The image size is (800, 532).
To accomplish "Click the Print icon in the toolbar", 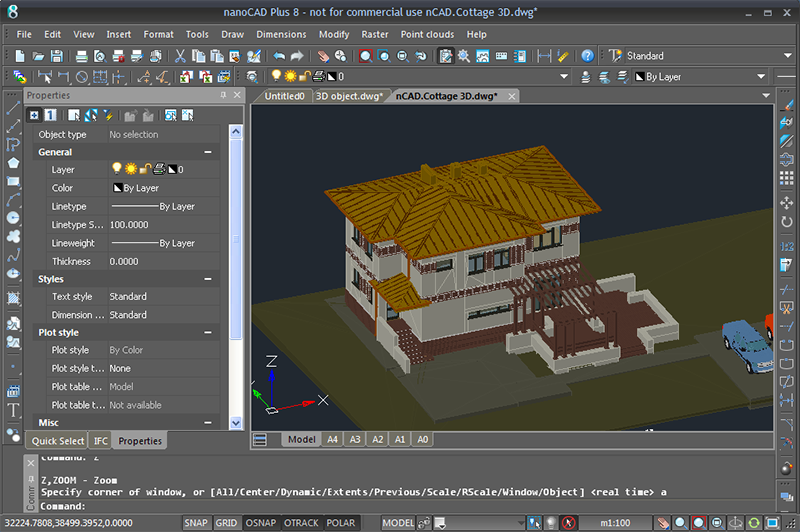I will (x=82, y=56).
